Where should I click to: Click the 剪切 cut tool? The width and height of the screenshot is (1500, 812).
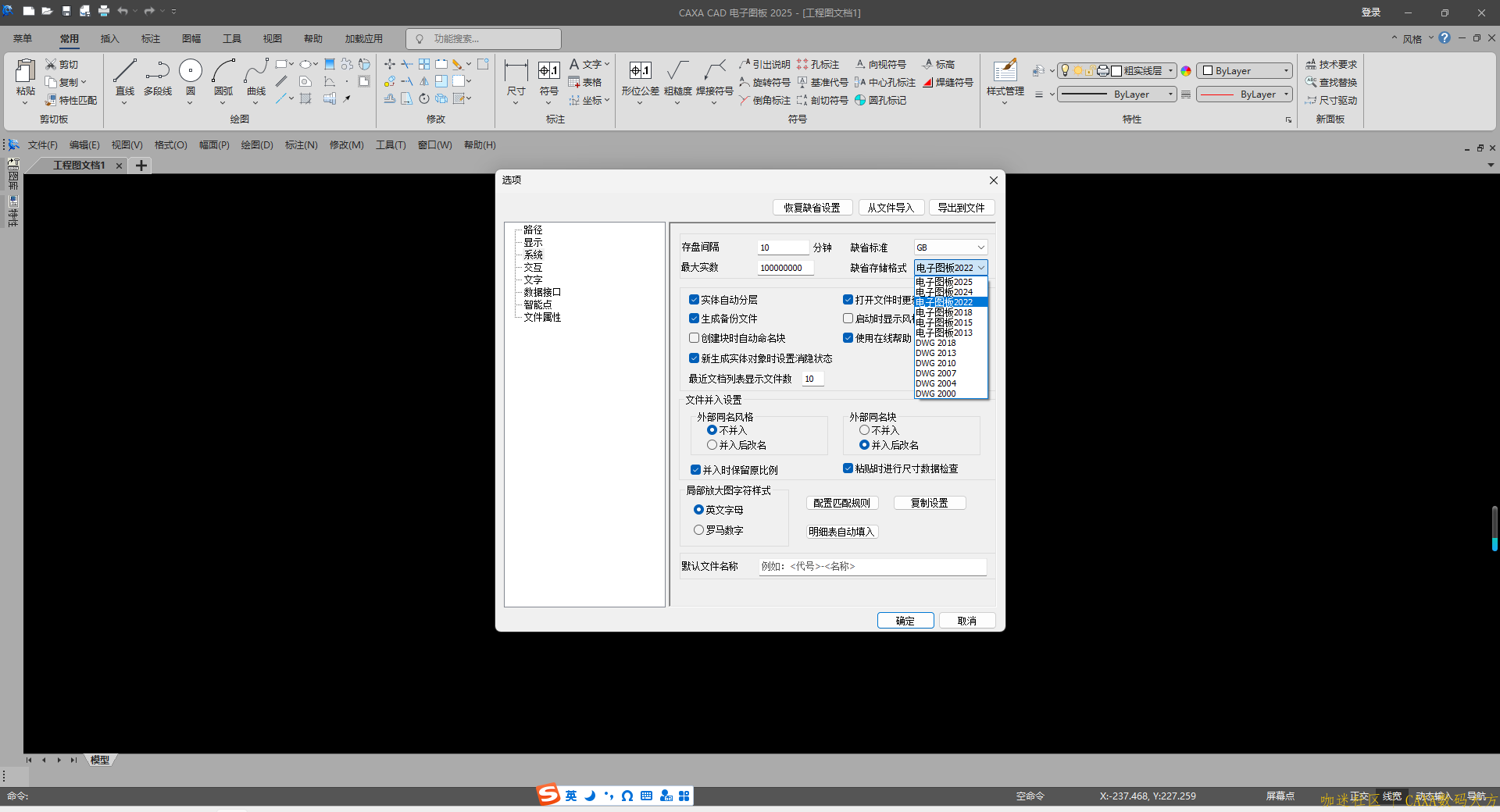point(62,64)
